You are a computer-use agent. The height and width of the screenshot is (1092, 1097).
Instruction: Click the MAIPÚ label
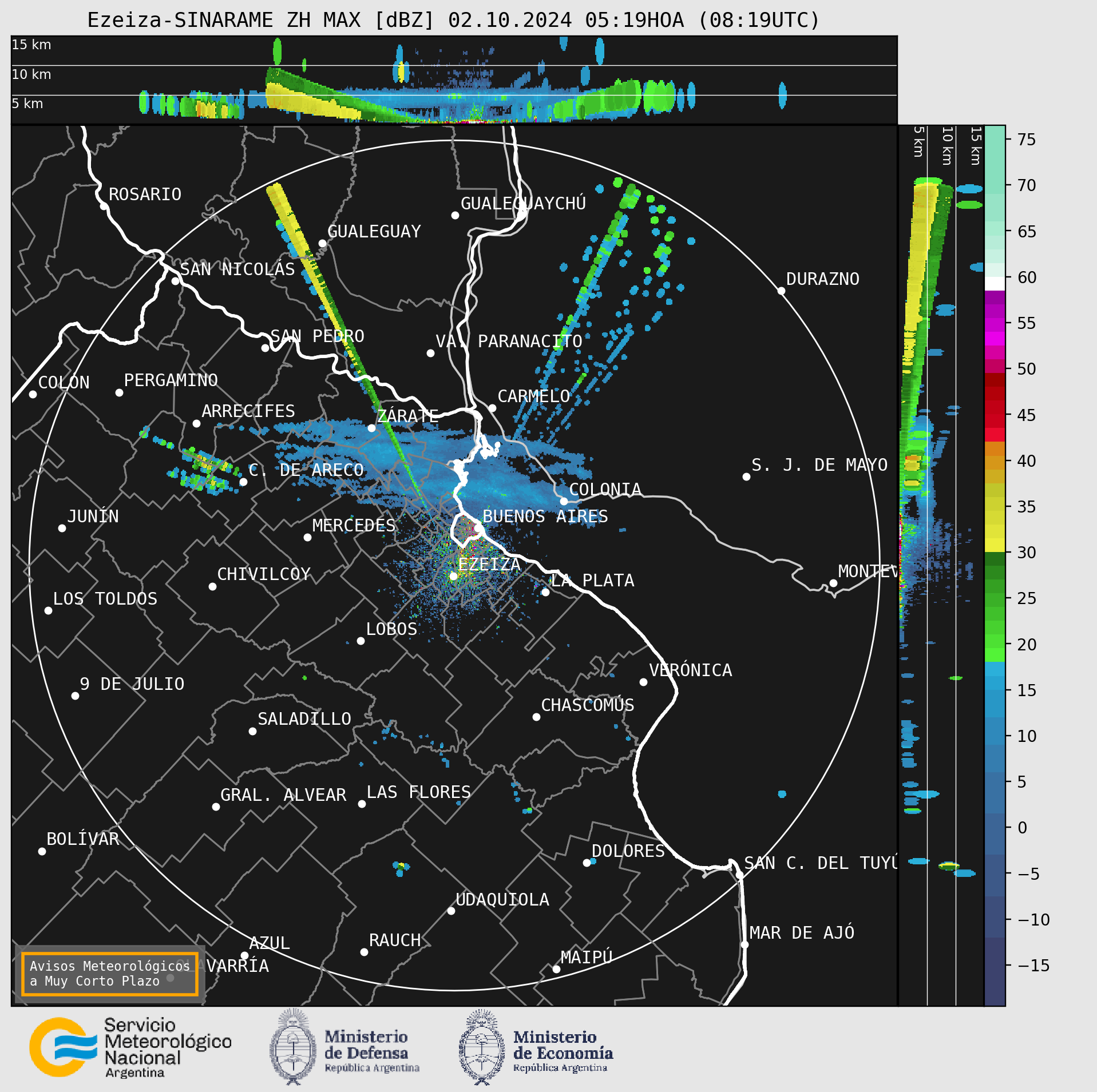(x=587, y=958)
